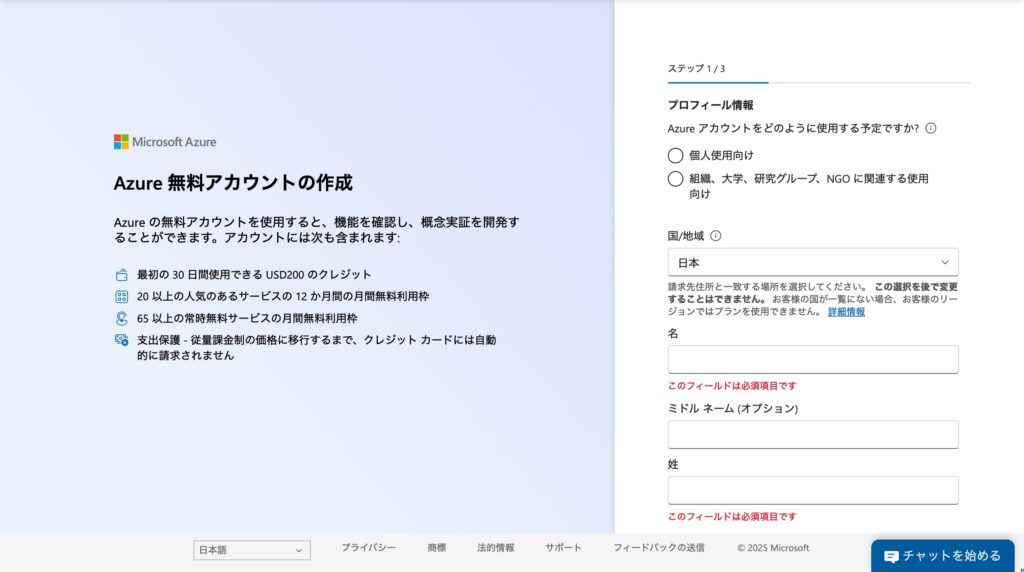This screenshot has height=572, width=1024.
Task: Open プライバシー in the footer
Action: tap(368, 548)
